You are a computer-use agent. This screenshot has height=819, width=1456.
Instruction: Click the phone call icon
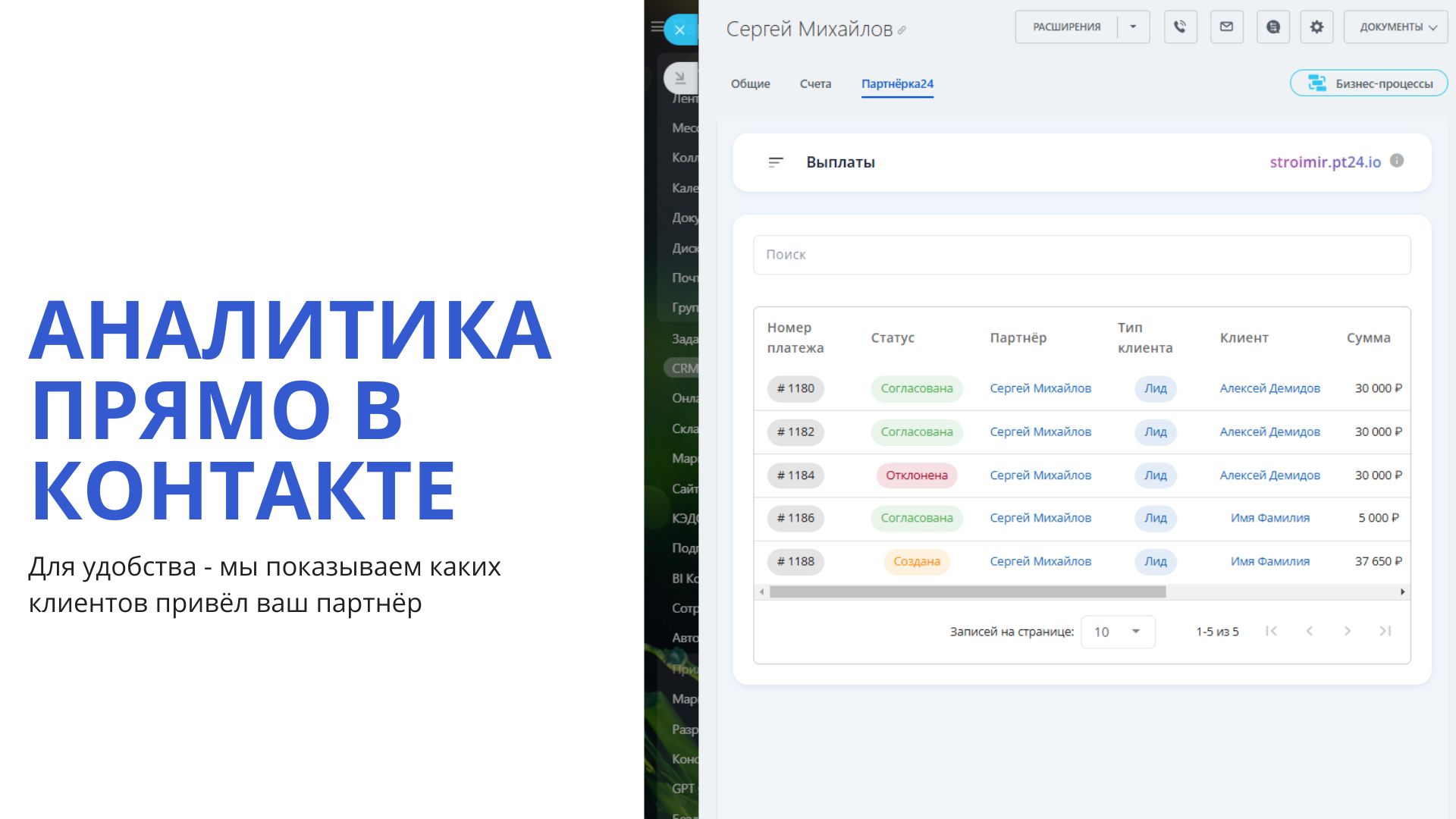click(1180, 27)
